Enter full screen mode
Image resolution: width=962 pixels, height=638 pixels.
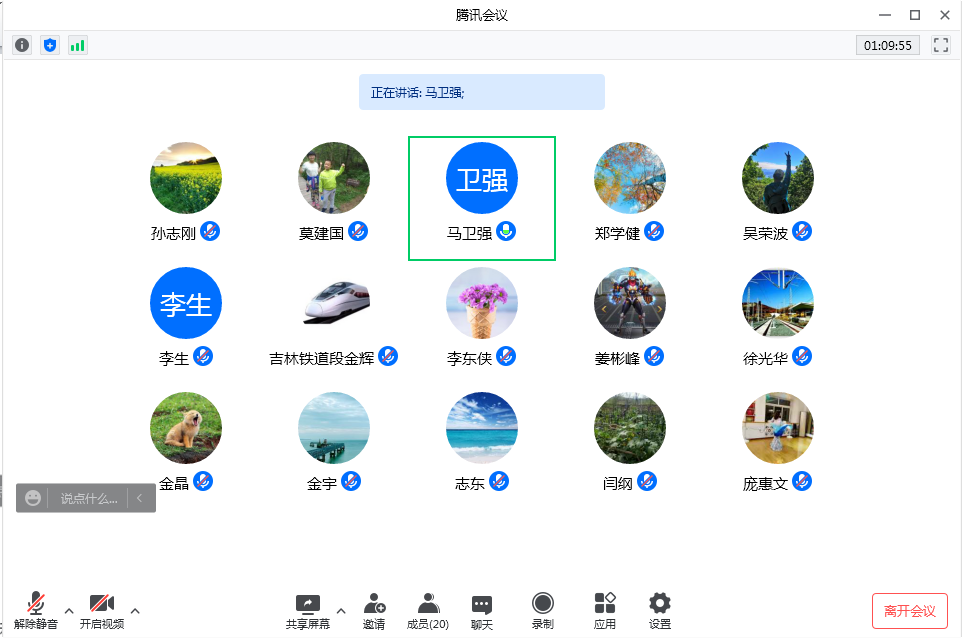pyautogui.click(x=940, y=45)
